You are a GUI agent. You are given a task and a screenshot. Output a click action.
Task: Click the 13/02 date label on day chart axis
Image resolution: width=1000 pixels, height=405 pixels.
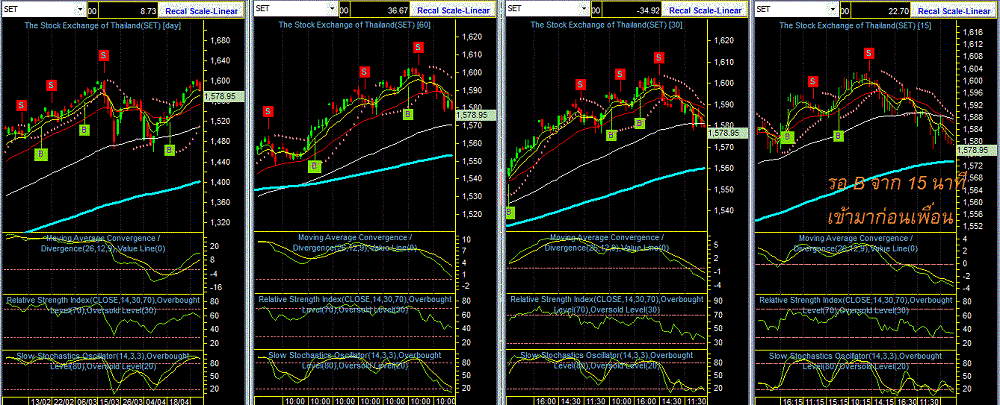pyautogui.click(x=40, y=402)
